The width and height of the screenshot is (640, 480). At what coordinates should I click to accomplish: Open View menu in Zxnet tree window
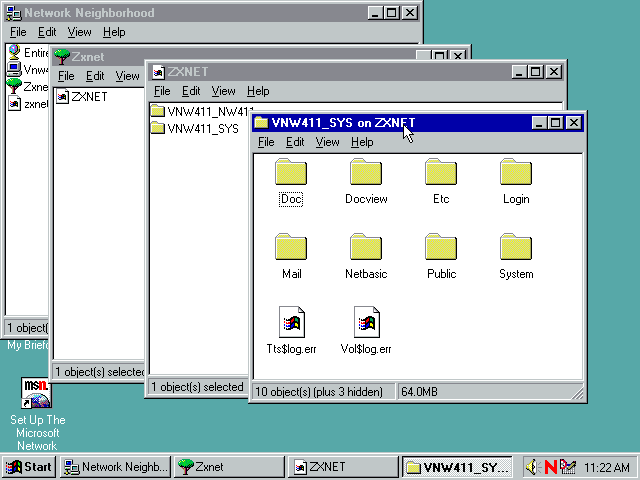click(x=127, y=76)
